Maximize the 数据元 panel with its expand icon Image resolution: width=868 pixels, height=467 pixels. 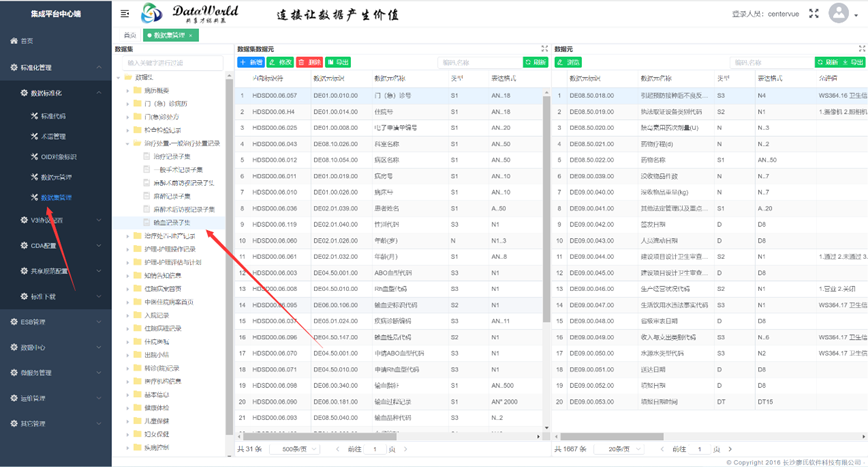(x=862, y=49)
